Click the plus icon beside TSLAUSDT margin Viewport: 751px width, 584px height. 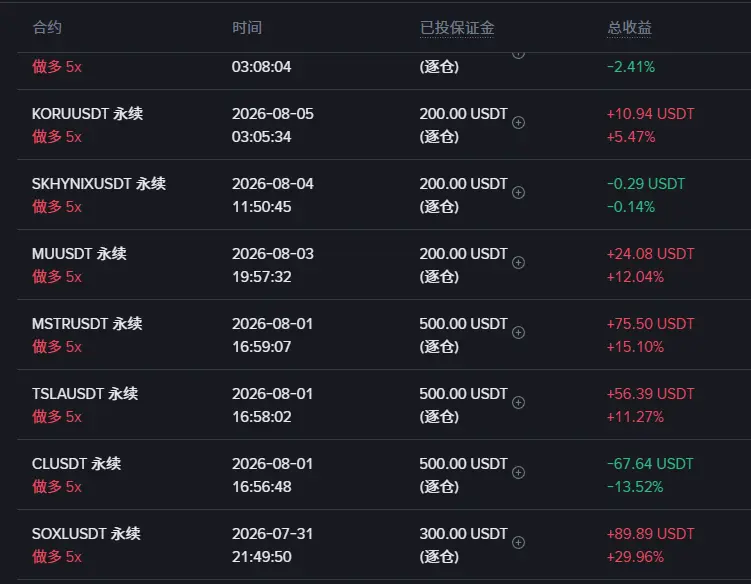(518, 402)
